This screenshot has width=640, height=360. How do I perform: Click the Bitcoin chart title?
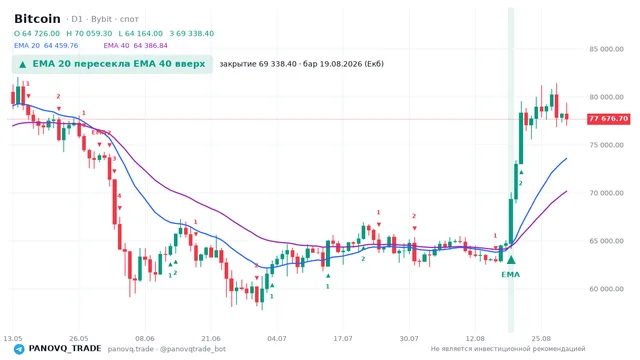[37, 19]
